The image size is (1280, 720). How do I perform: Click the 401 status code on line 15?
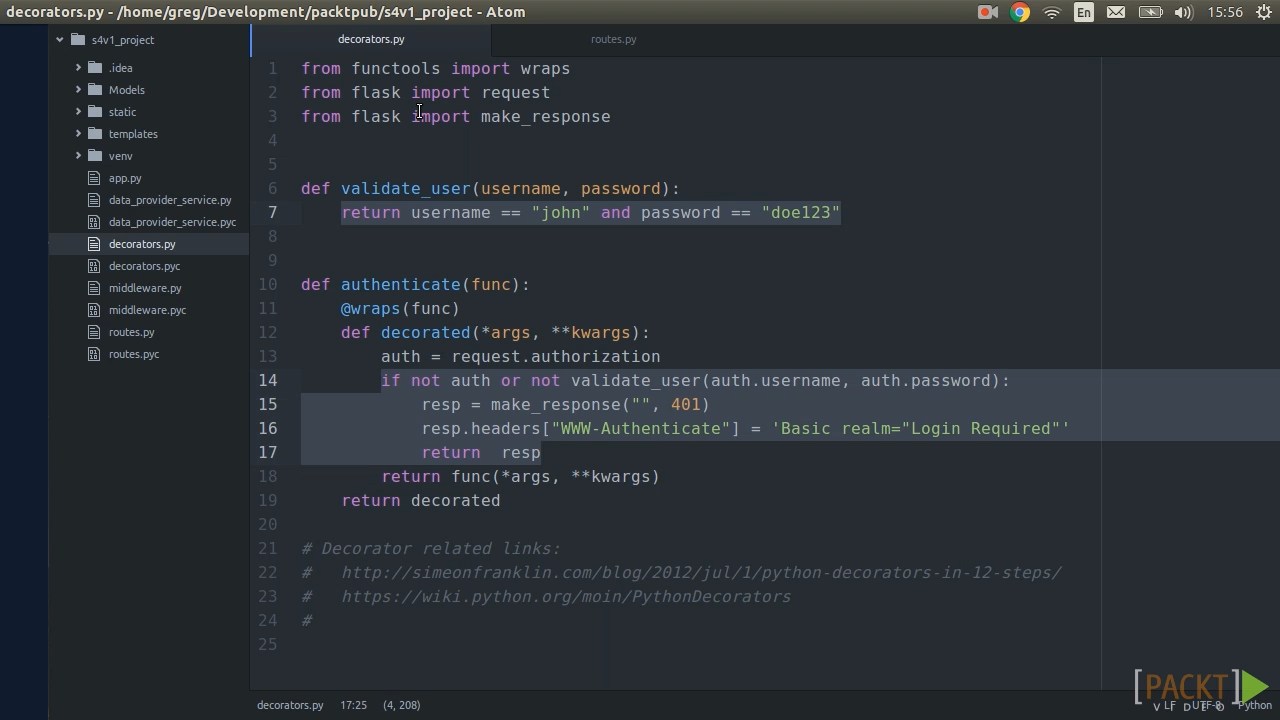pyautogui.click(x=686, y=404)
